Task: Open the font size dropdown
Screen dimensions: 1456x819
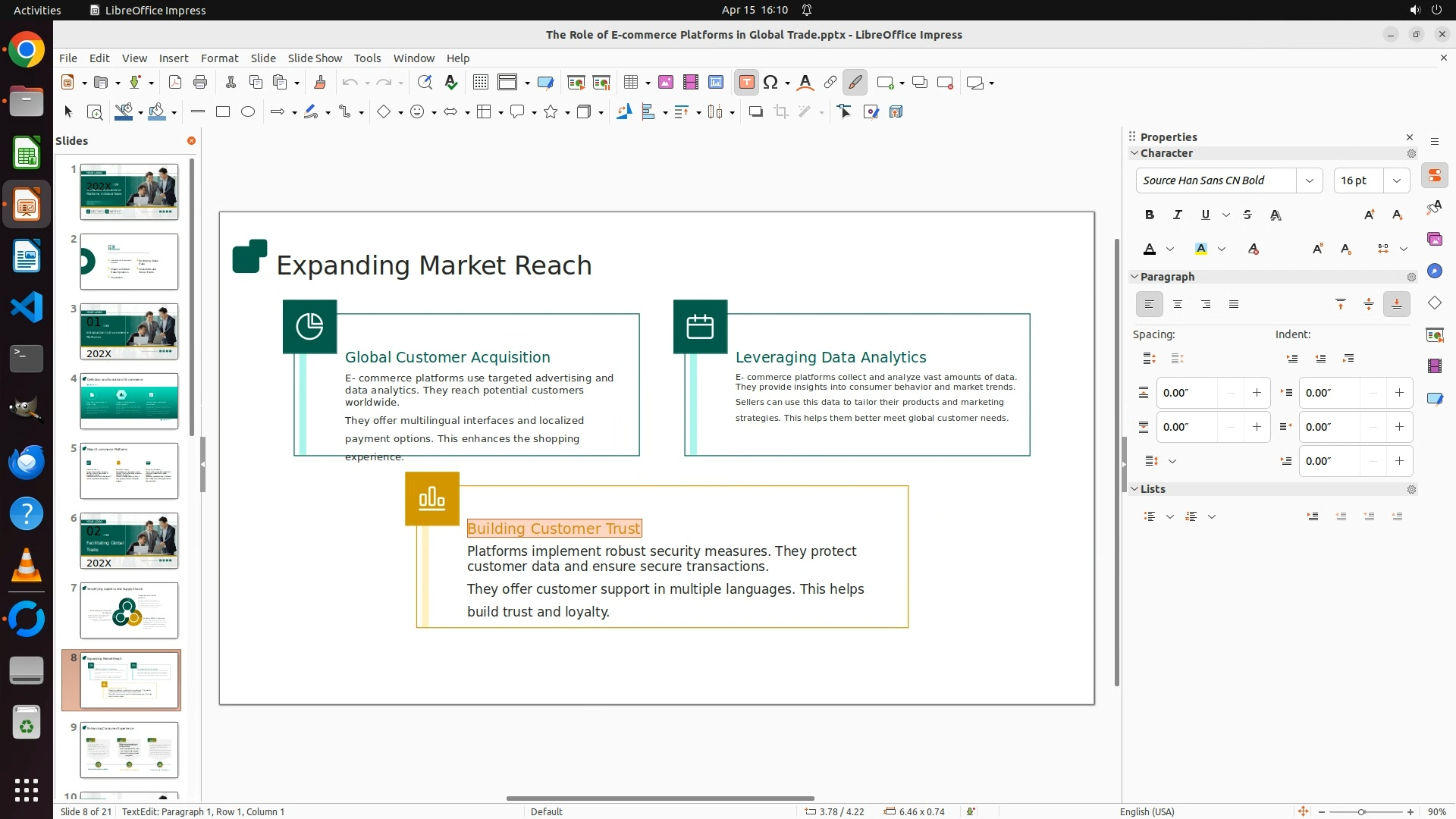Action: [1396, 180]
